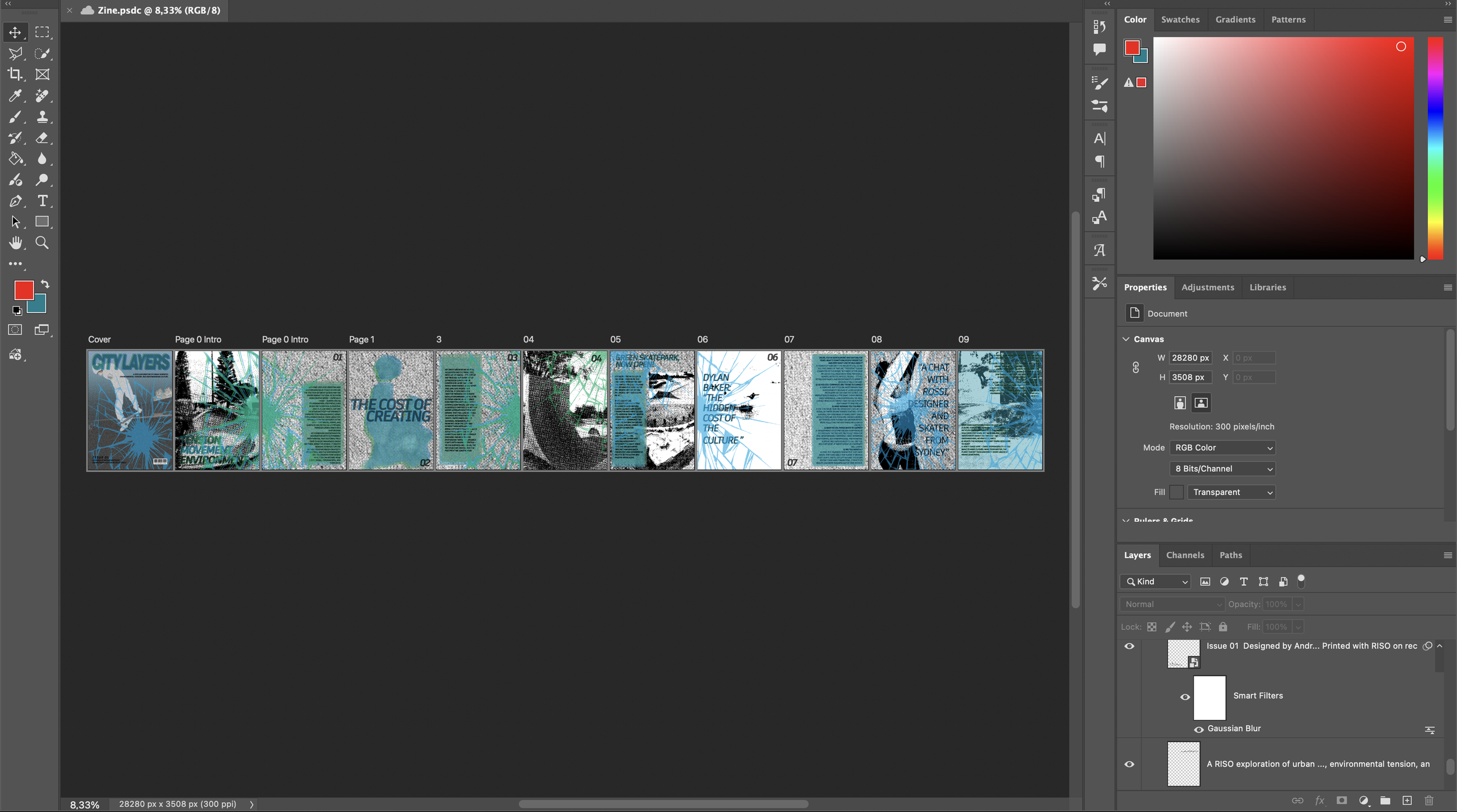Screen dimensions: 1457x812
Task: Hide the Issue 01 layer
Action: 1129,645
